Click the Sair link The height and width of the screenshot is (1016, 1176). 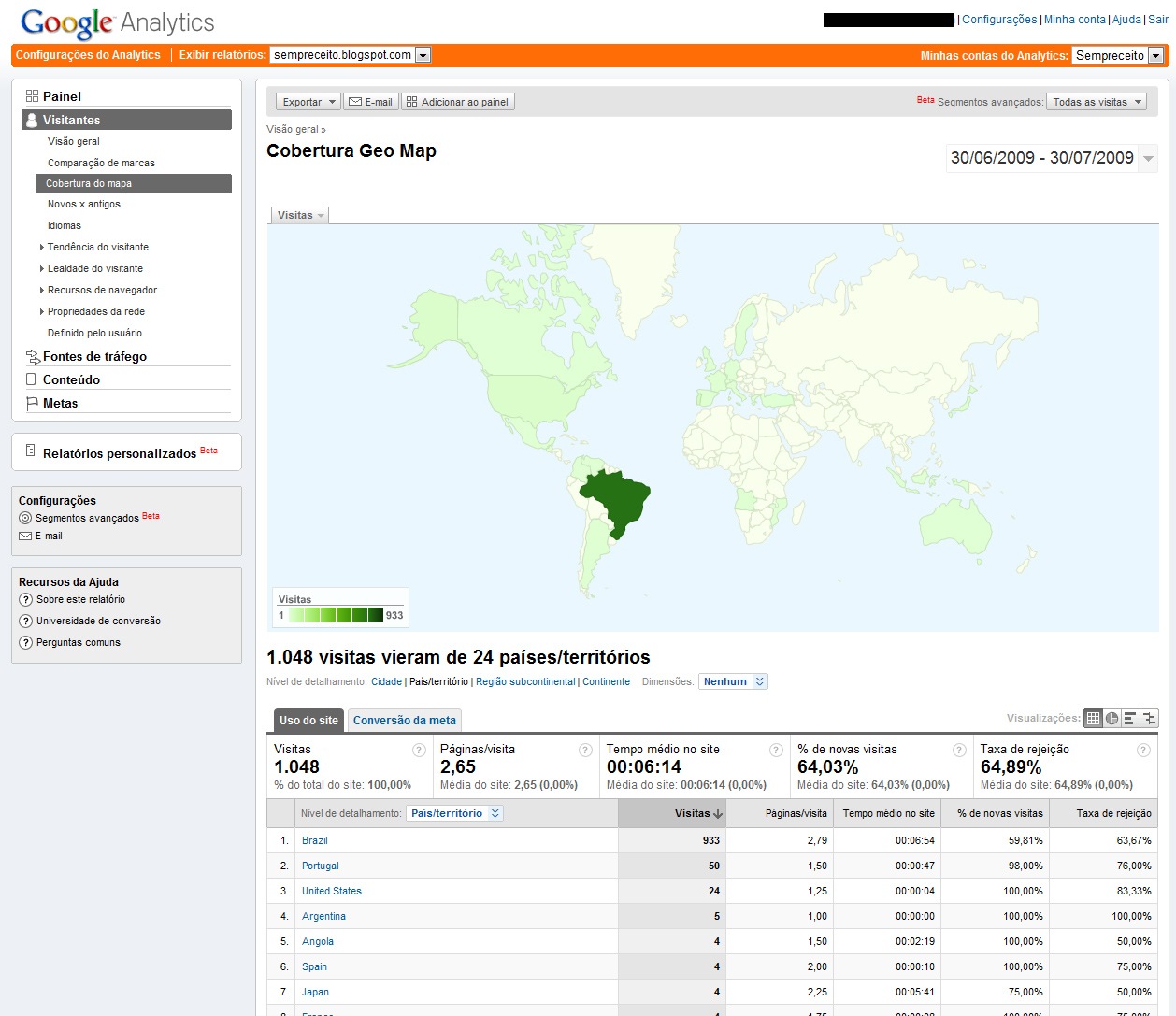[1158, 20]
